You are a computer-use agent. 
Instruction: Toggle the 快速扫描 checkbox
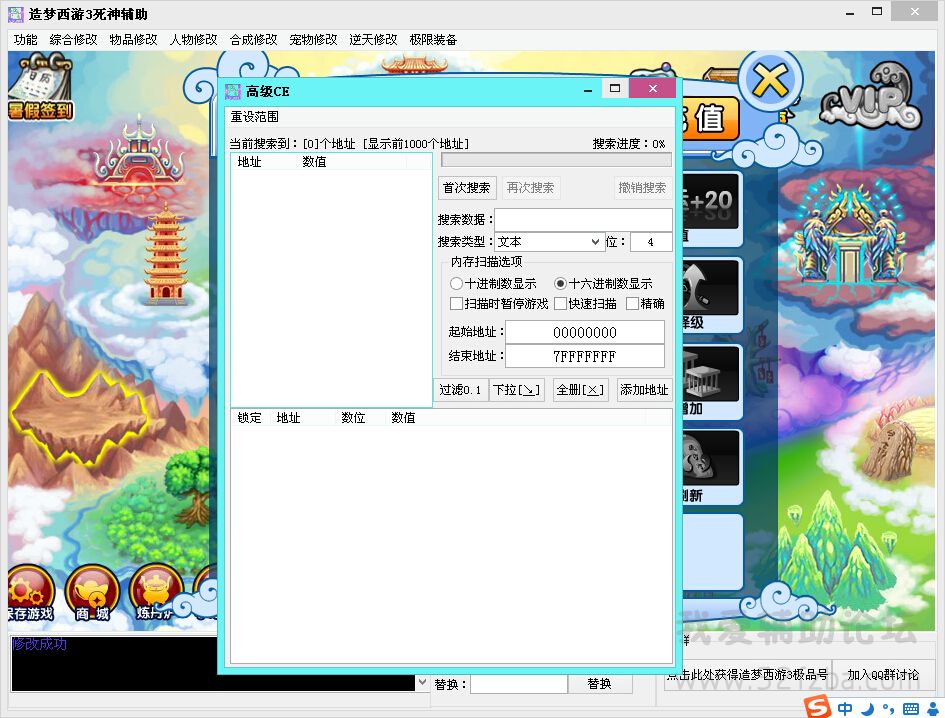click(x=561, y=304)
